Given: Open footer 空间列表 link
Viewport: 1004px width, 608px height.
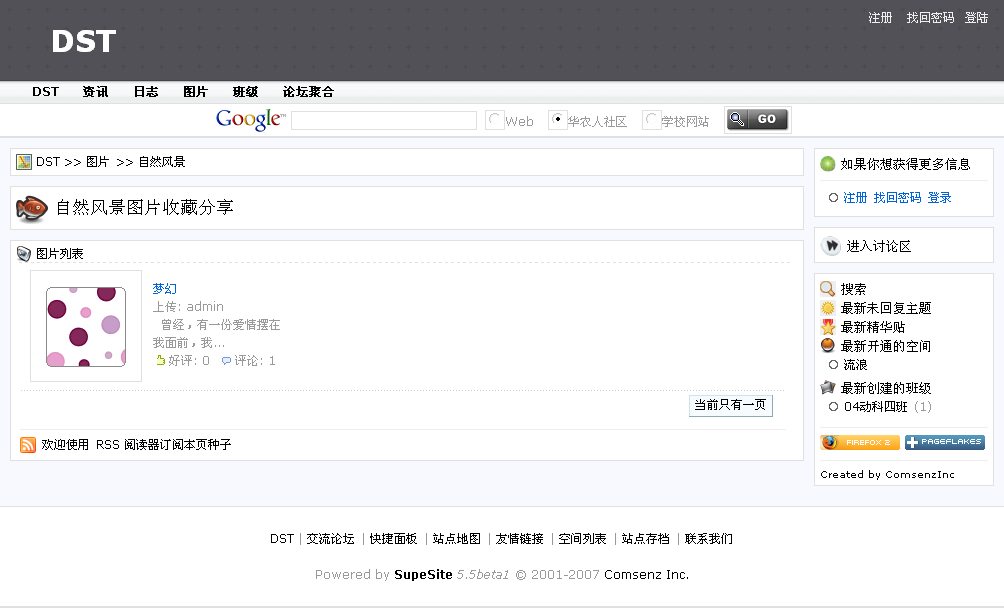Looking at the screenshot, I should 582,539.
